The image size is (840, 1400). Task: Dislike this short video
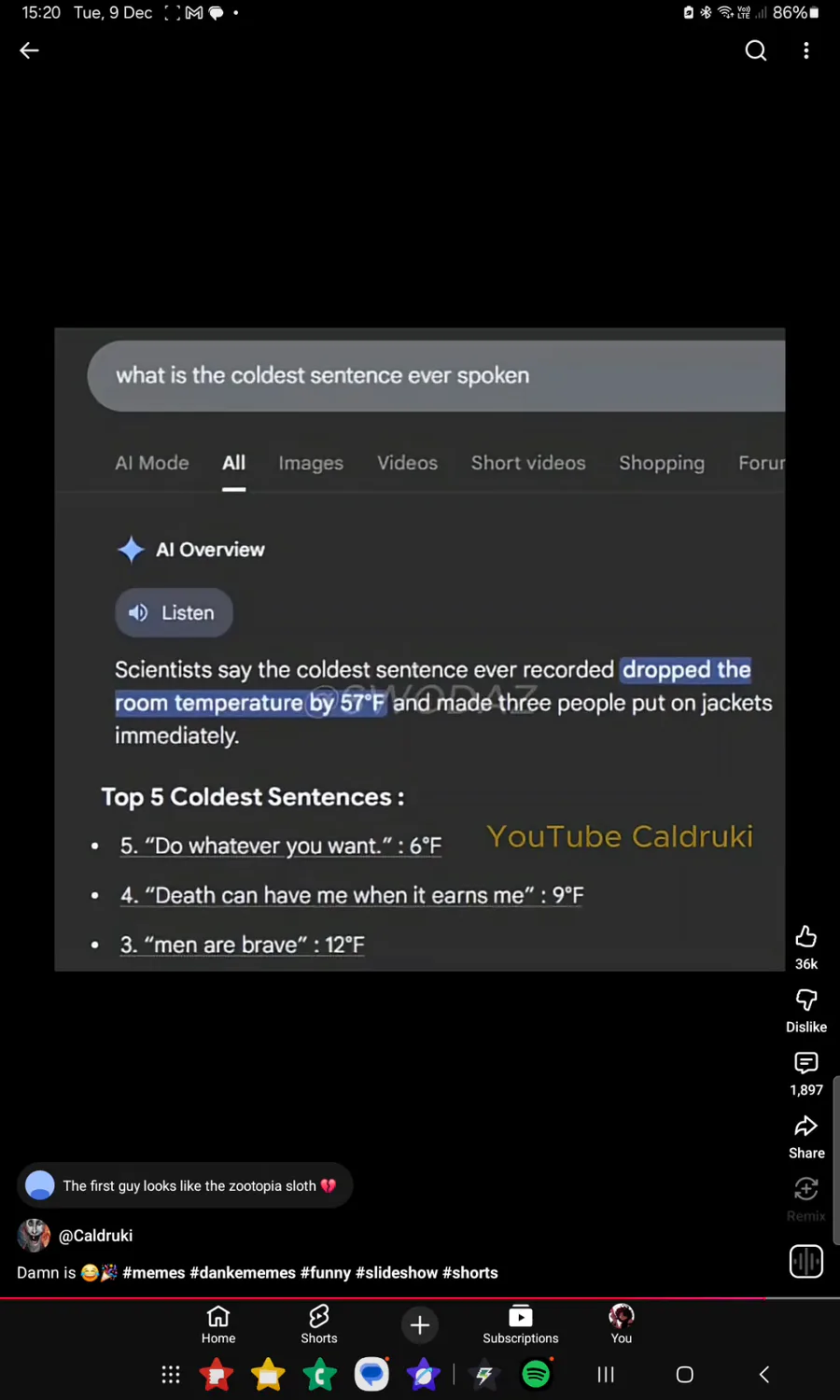[806, 1001]
